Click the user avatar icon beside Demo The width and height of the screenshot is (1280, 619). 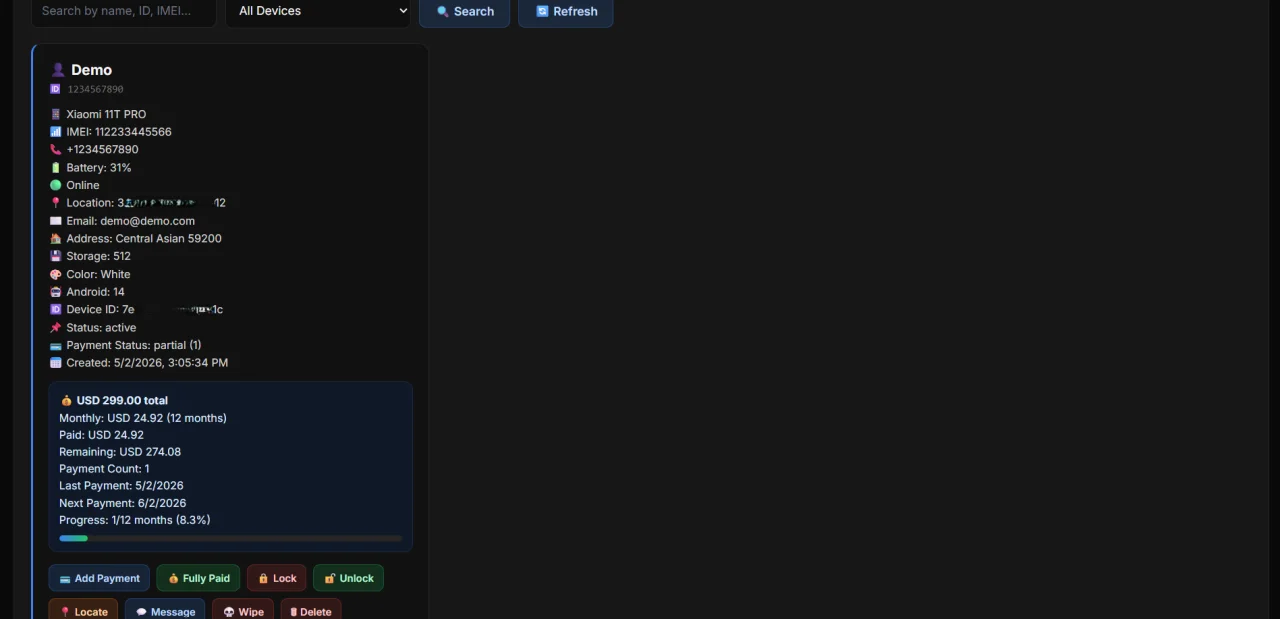pyautogui.click(x=58, y=70)
